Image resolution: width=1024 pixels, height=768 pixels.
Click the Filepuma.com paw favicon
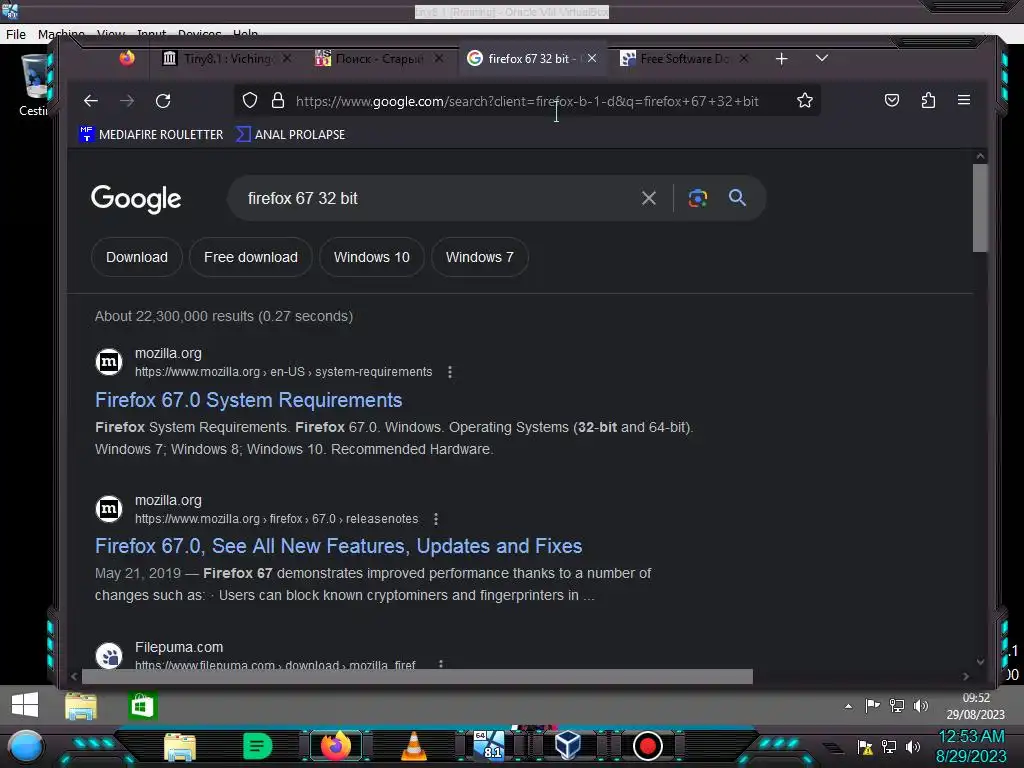pos(109,656)
